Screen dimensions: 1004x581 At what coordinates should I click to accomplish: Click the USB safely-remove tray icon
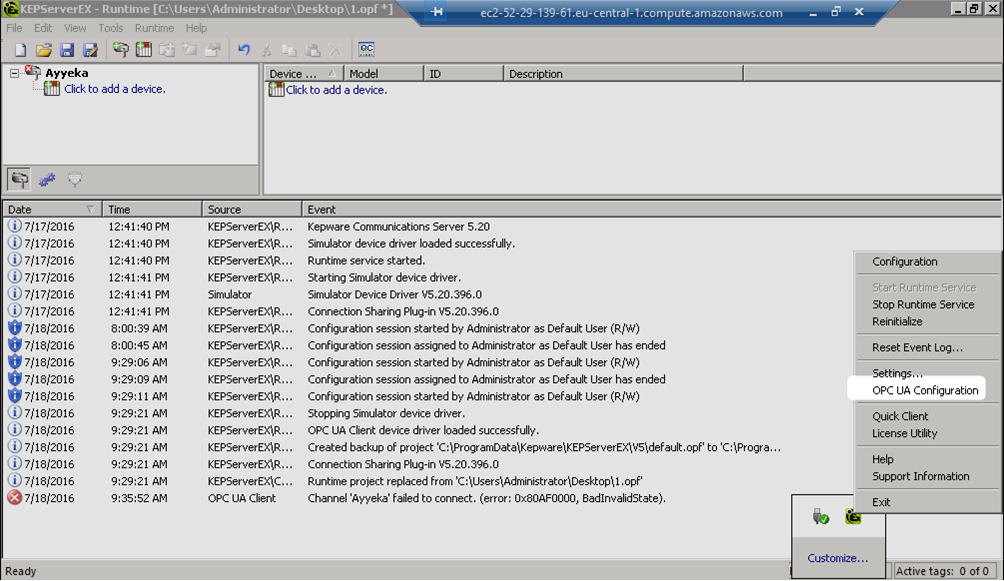[x=820, y=516]
